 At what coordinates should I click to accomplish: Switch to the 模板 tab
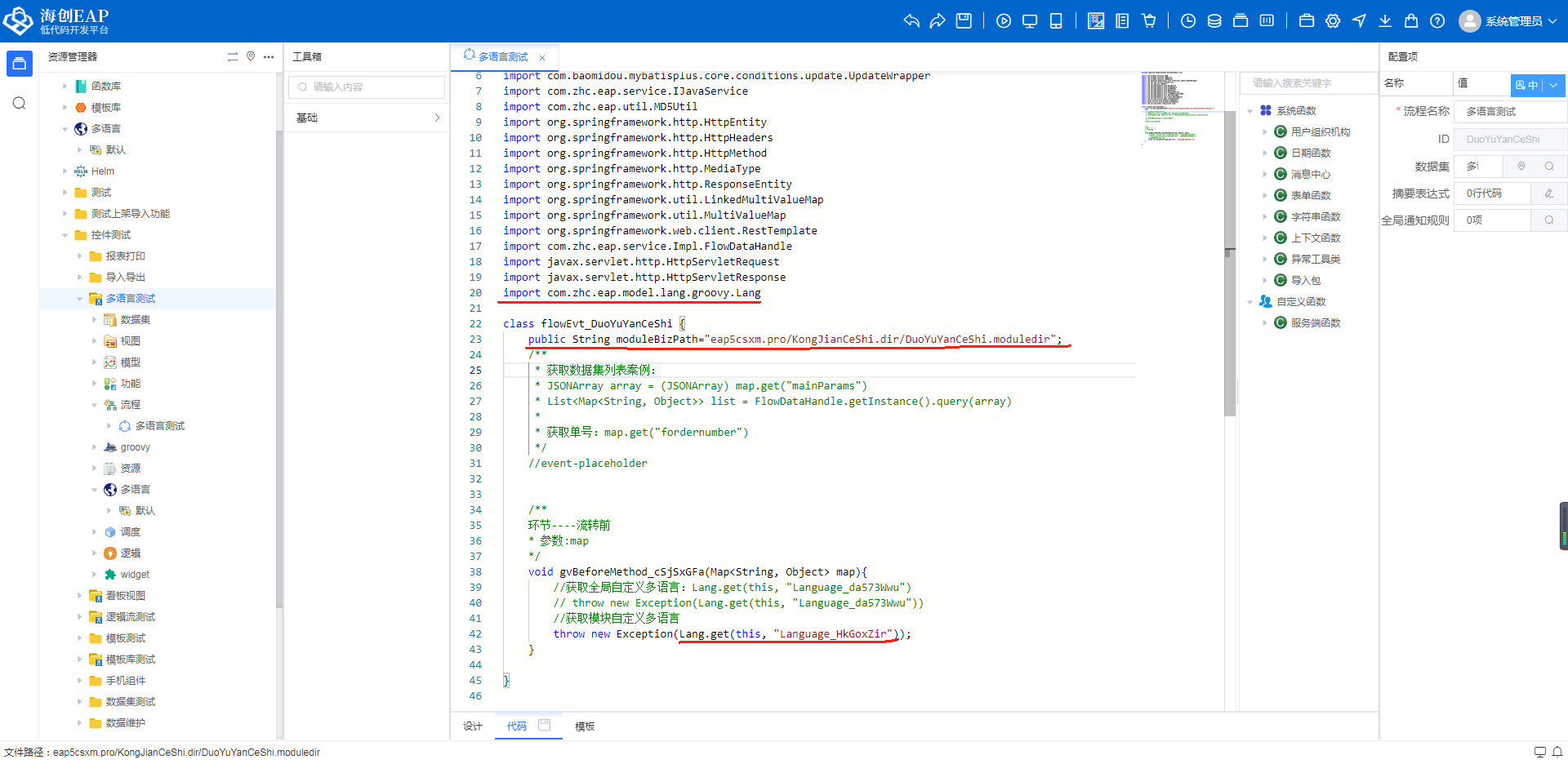point(585,726)
